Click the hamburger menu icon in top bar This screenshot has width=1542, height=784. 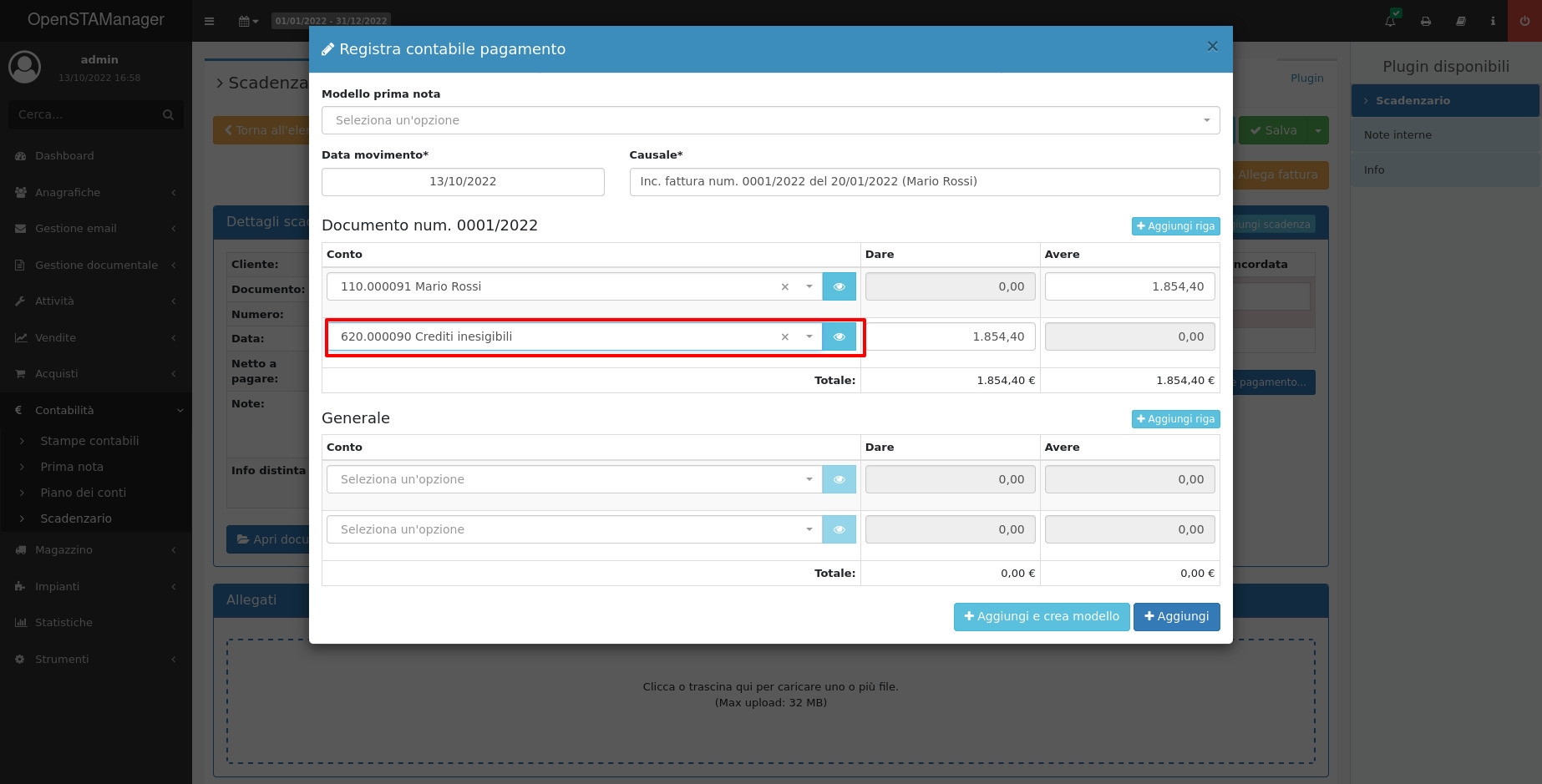(x=210, y=21)
